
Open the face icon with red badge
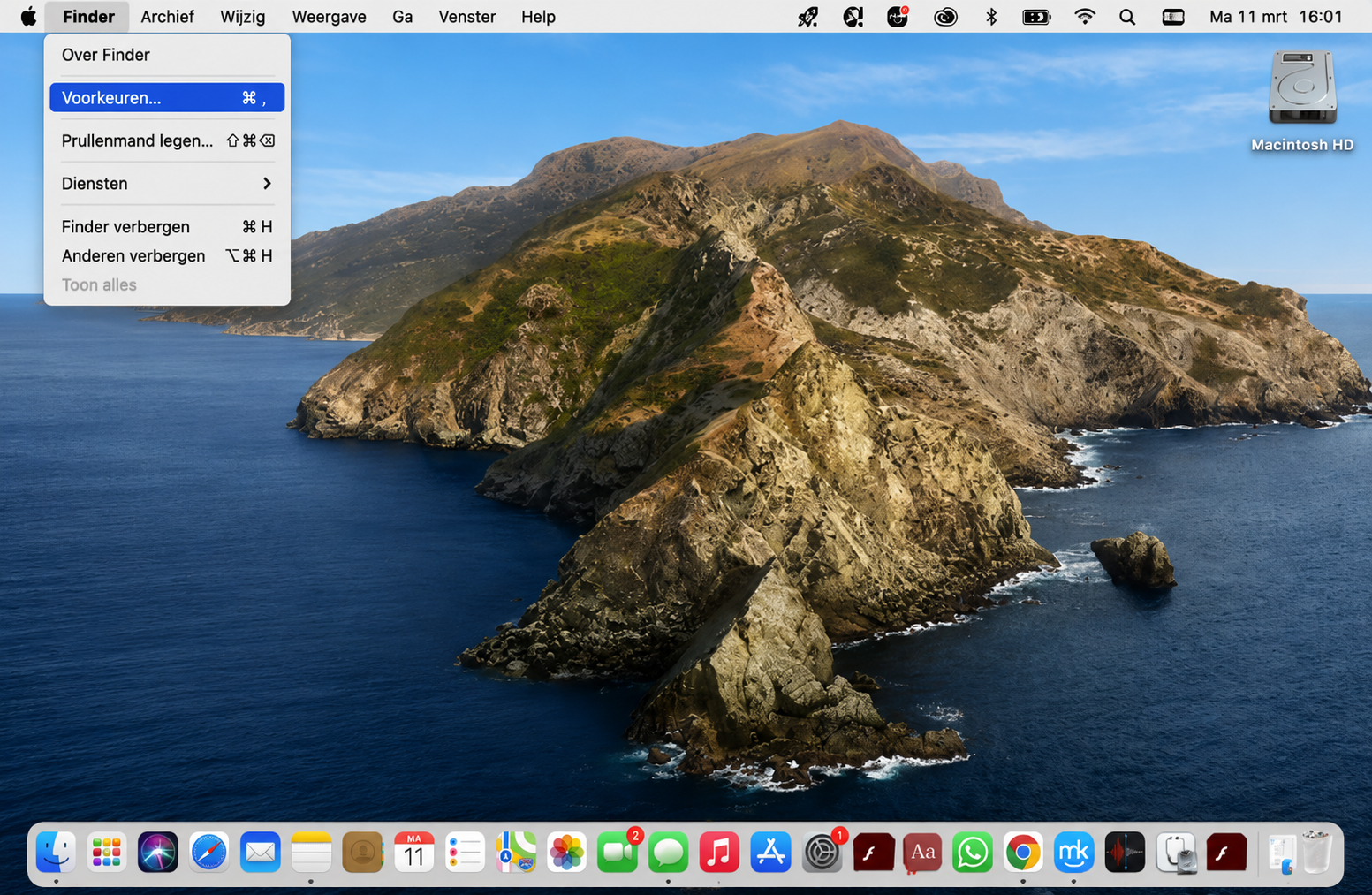click(898, 17)
